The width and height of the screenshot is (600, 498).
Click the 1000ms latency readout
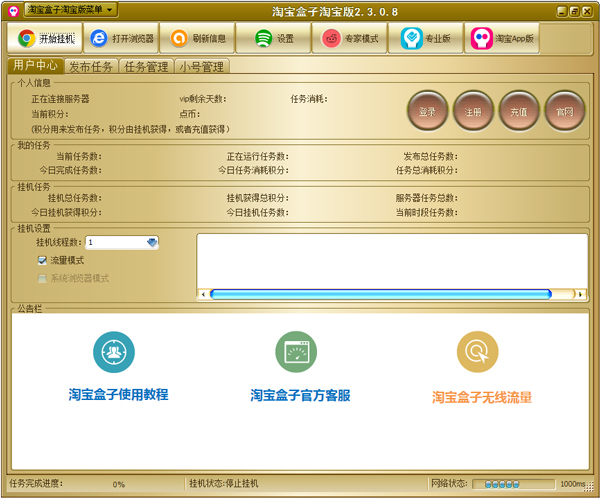(573, 484)
